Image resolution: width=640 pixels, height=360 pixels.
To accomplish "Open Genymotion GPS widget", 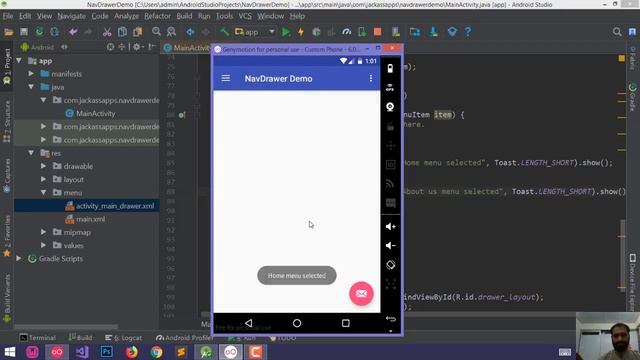I will 390,87.
